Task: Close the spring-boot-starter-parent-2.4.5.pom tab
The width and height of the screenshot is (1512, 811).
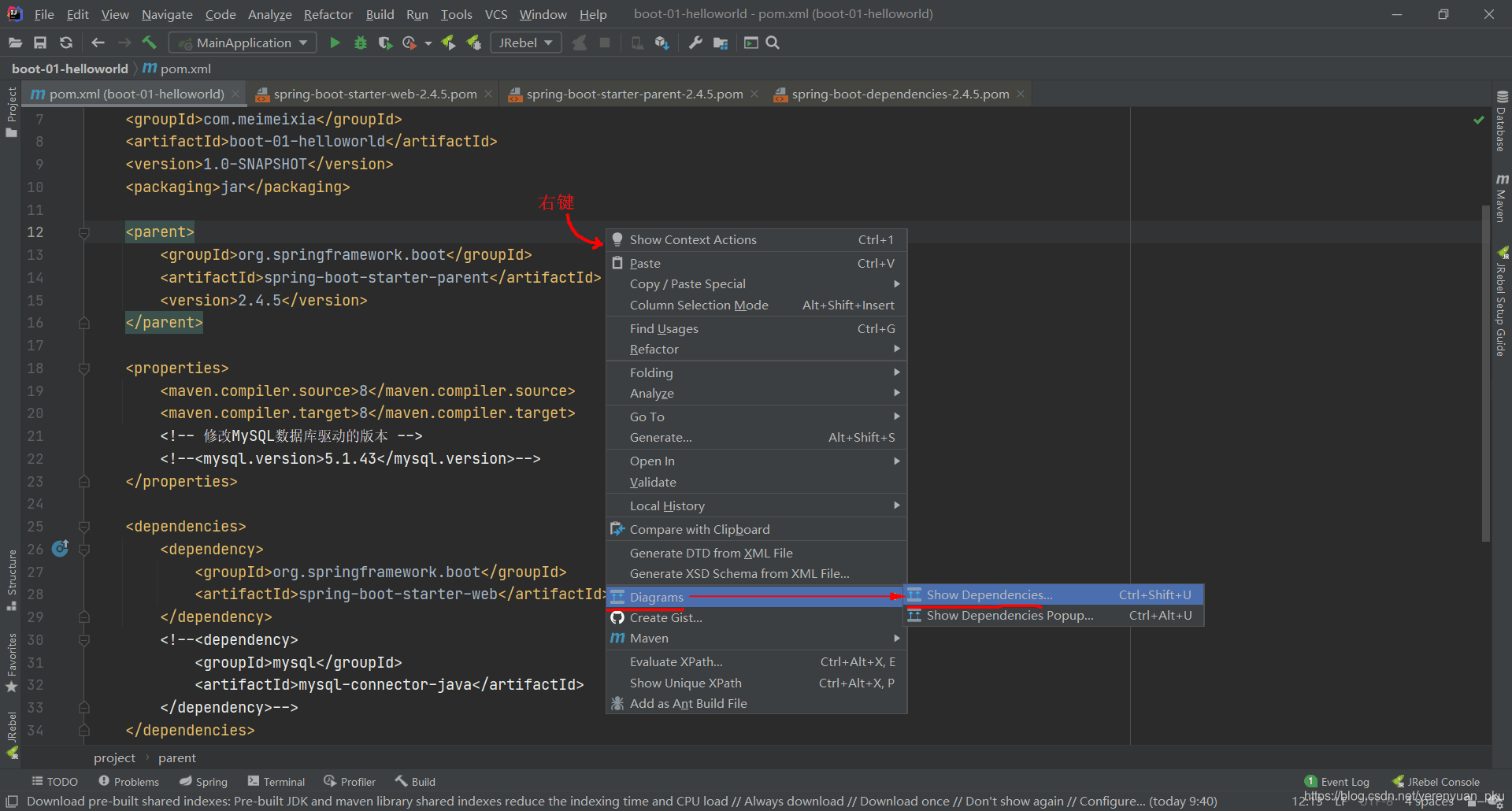Action: click(x=754, y=94)
